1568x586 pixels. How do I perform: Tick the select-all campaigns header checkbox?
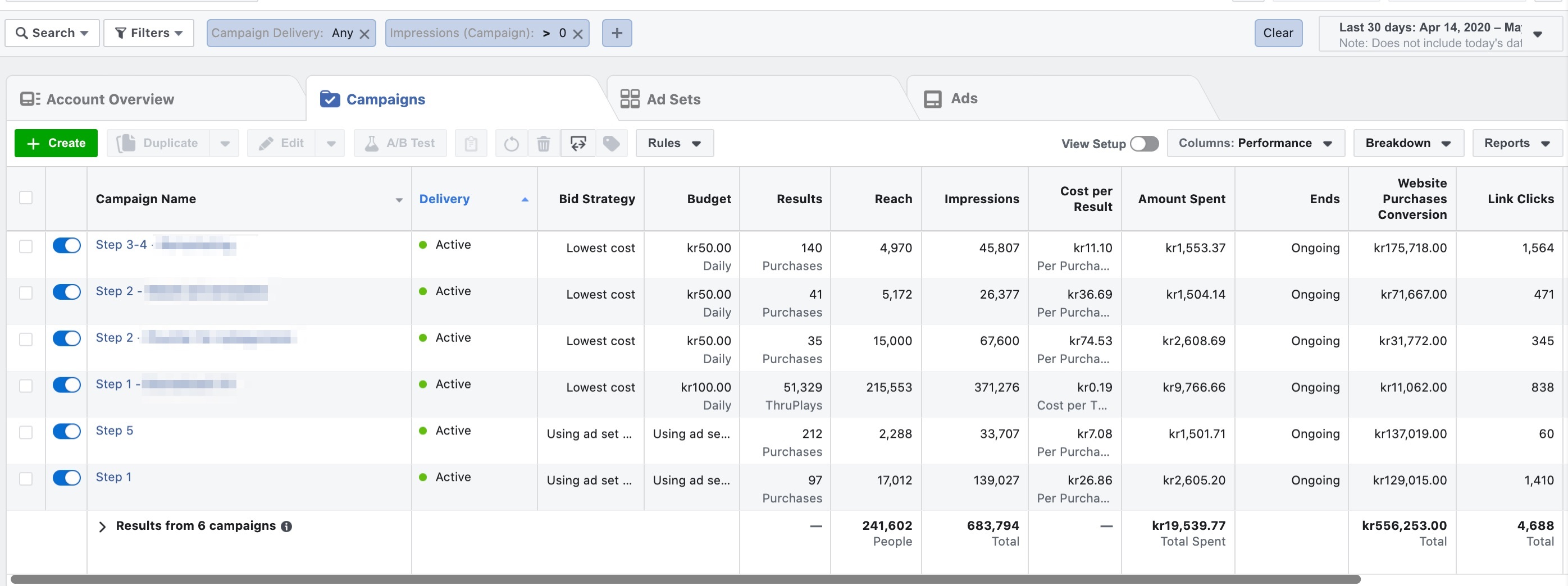click(x=26, y=198)
